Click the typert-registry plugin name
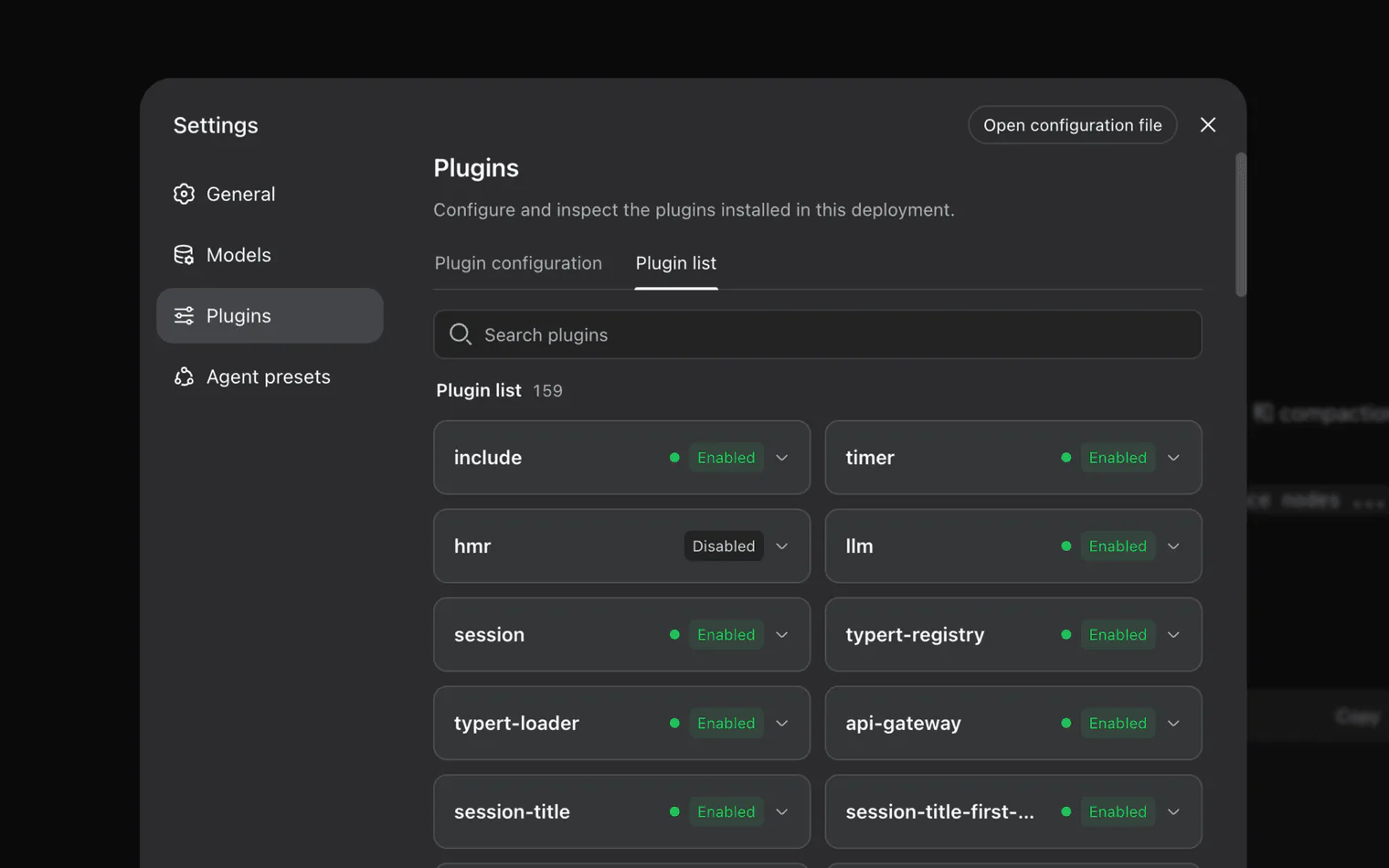 915,635
